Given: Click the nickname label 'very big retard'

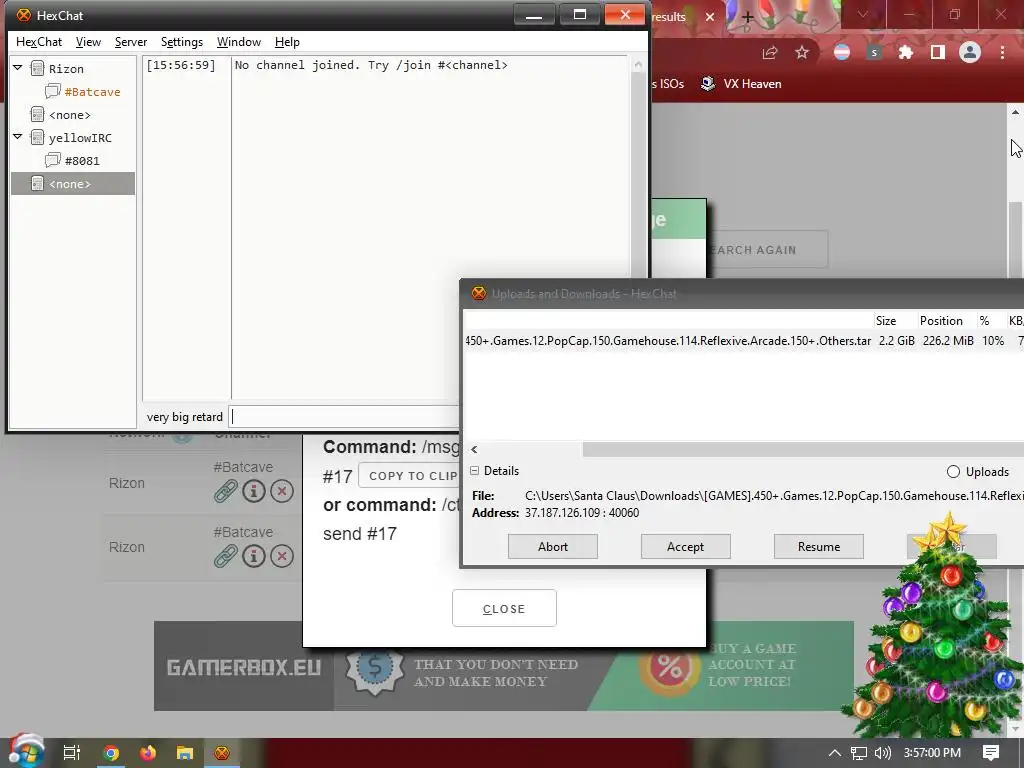Looking at the screenshot, I should pyautogui.click(x=185, y=417).
